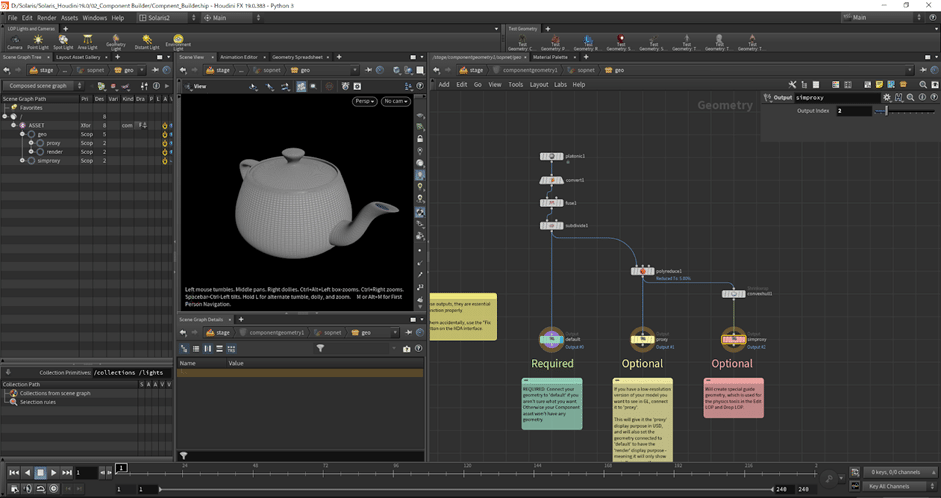The width and height of the screenshot is (941, 498).
Task: Create an Area Light from the shelf
Action: coord(89,41)
